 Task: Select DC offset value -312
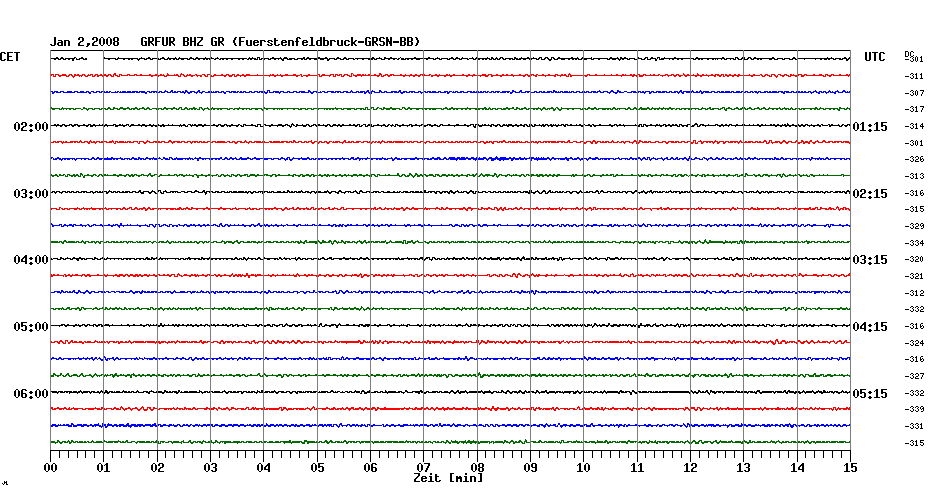914,294
